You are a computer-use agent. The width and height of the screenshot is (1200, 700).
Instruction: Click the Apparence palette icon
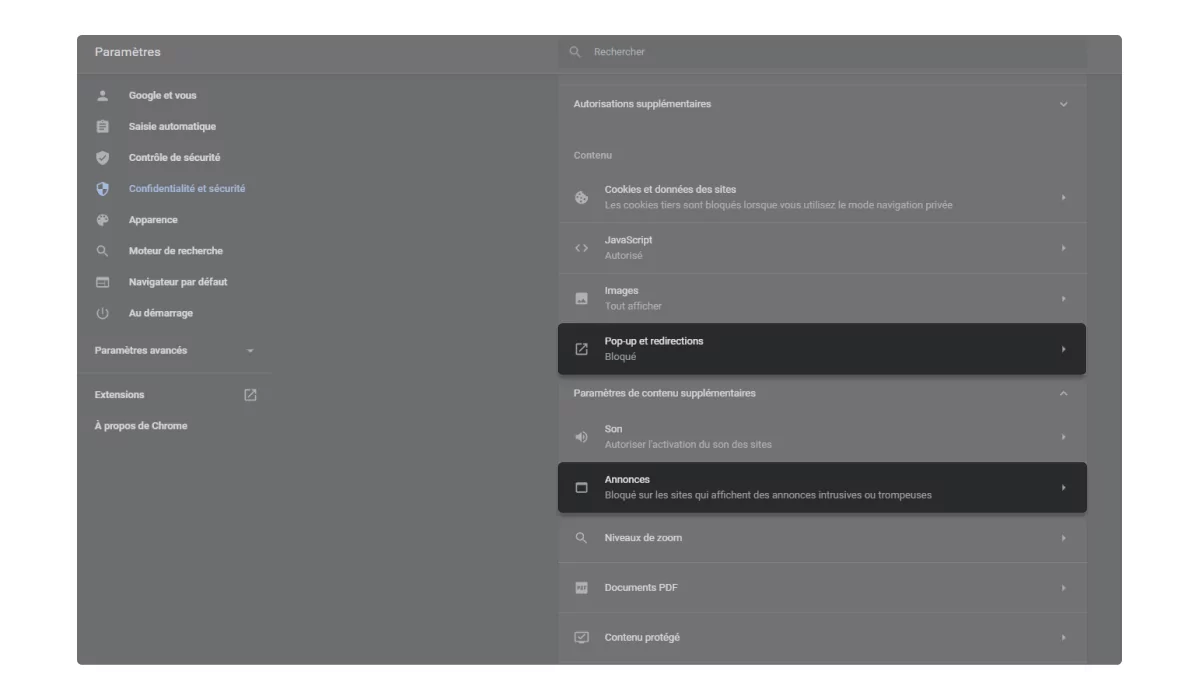(x=102, y=220)
